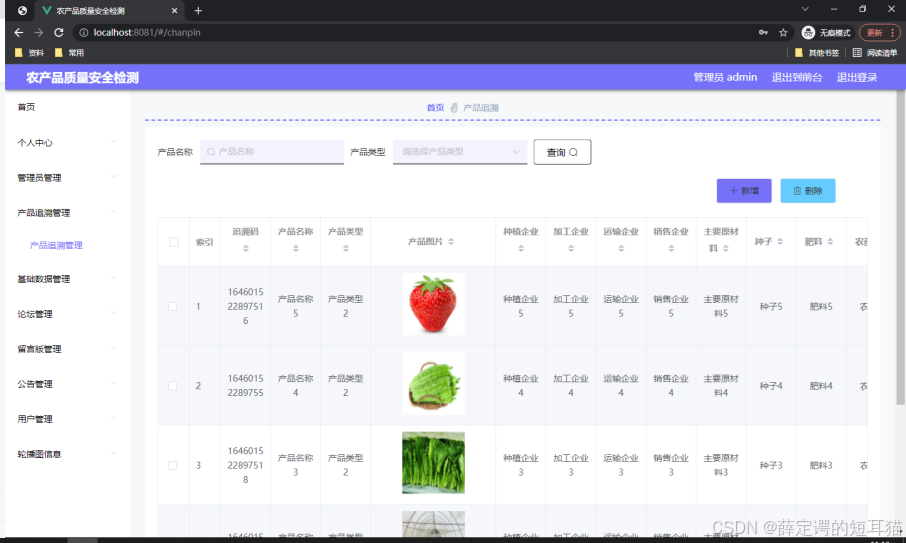Open the tab search chevron in title bar
Viewport: 906px width, 543px height.
point(805,9)
